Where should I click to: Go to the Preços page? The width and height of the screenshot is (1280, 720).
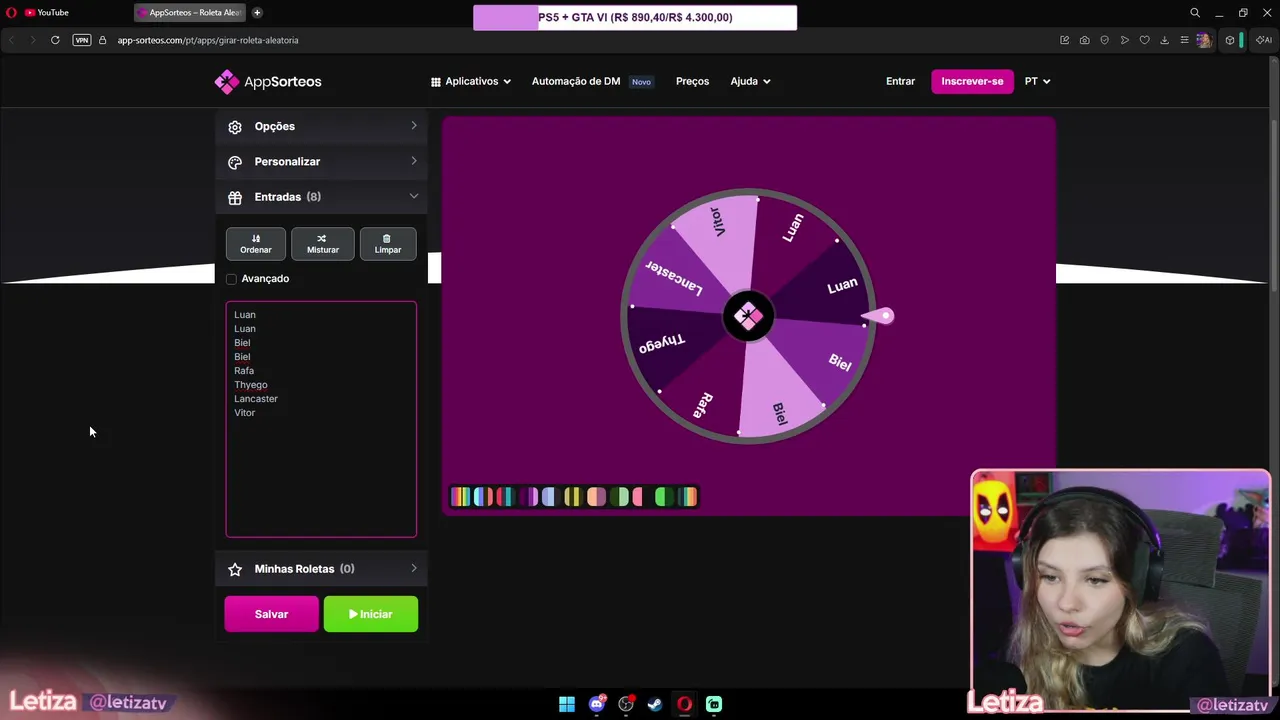692,82
